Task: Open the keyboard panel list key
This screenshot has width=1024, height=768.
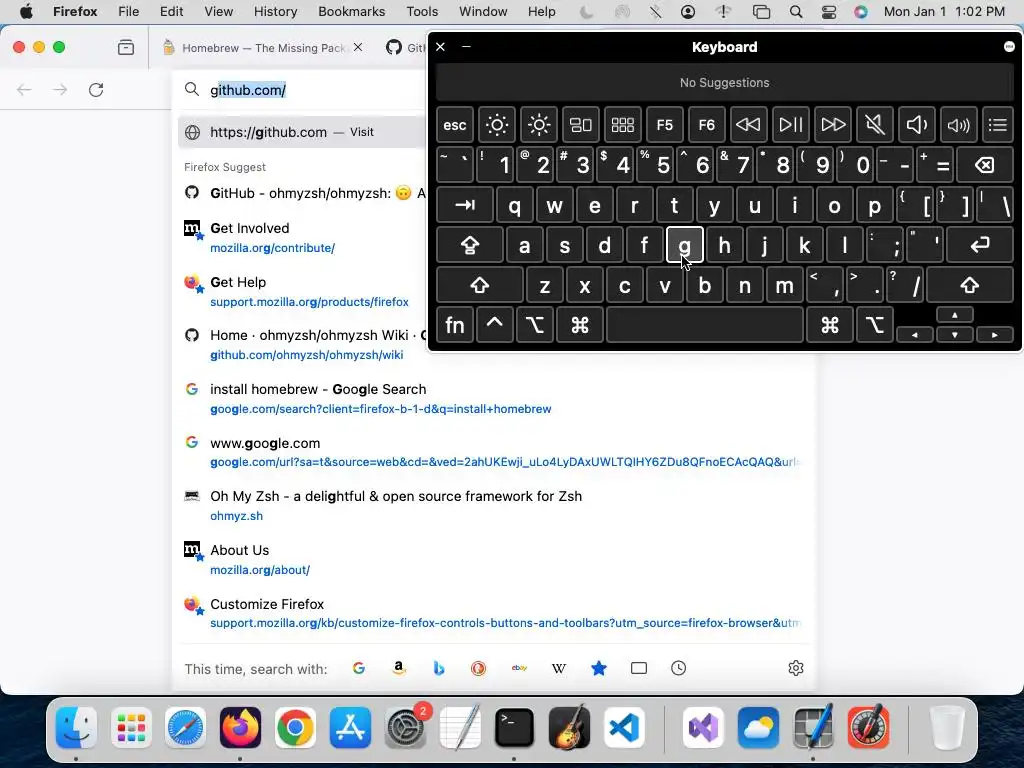Action: pyautogui.click(x=998, y=125)
